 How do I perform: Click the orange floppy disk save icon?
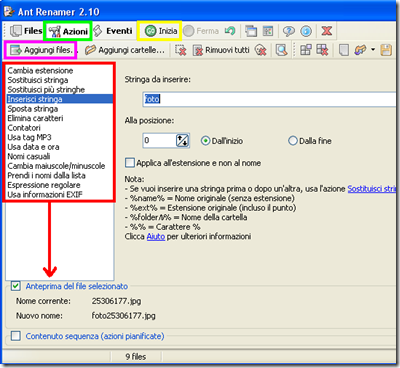coord(386,50)
